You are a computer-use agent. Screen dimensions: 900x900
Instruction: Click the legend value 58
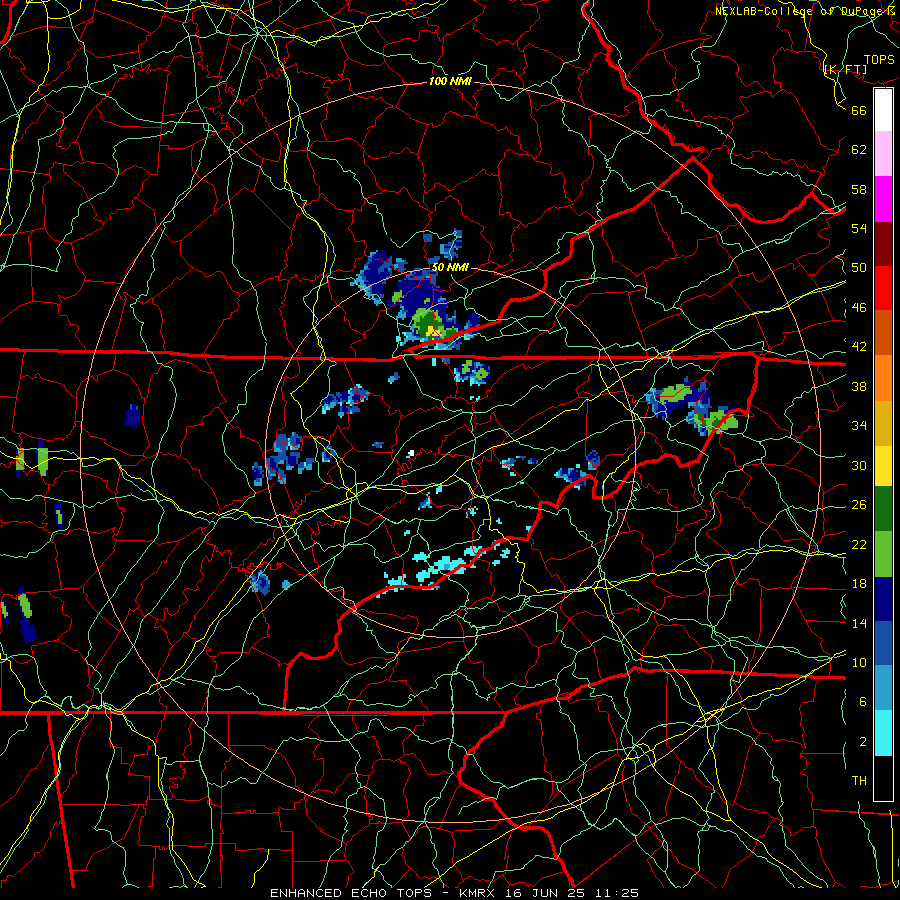pos(859,189)
